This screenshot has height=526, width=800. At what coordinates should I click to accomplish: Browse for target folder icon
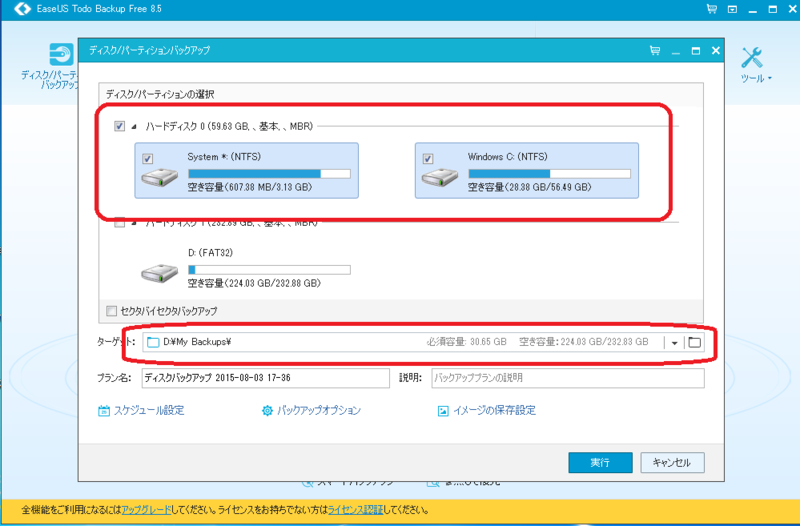pos(694,342)
